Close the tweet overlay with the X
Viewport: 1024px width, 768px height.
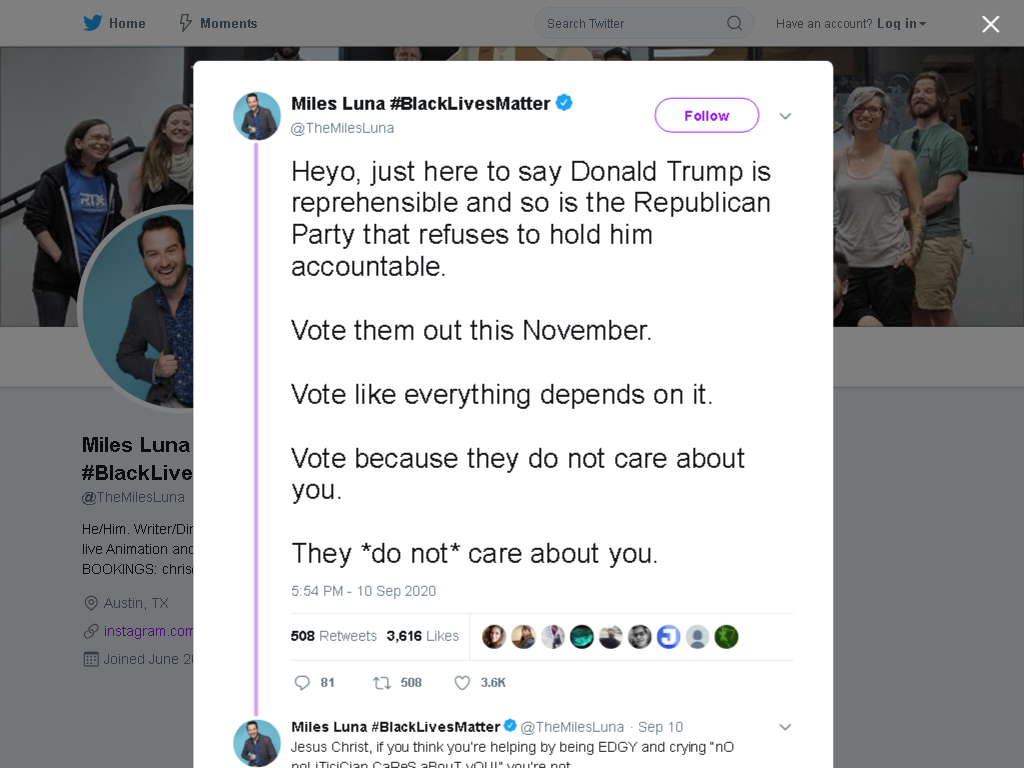990,24
